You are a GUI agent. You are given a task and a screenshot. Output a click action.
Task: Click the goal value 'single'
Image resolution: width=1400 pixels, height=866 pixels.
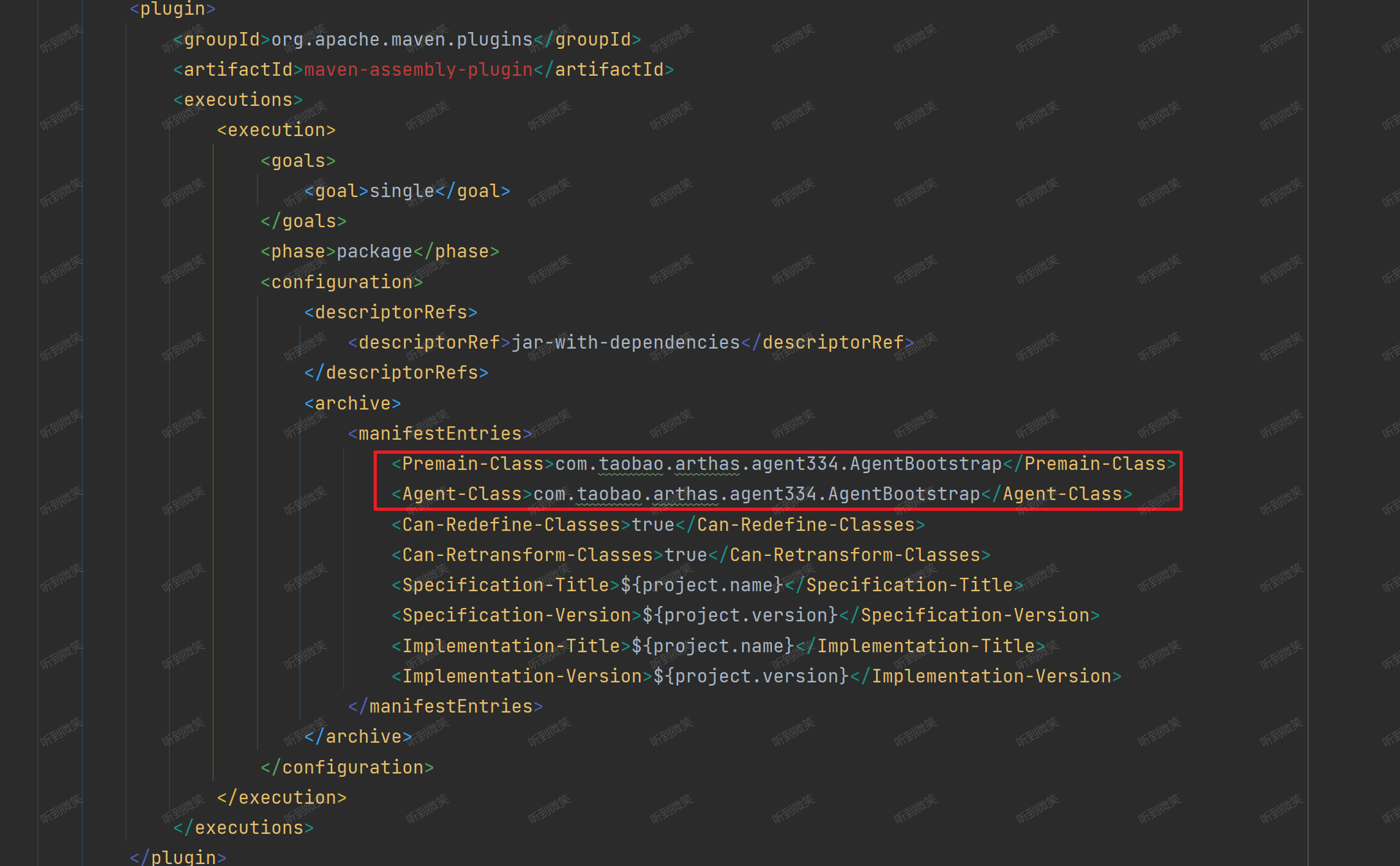point(401,191)
